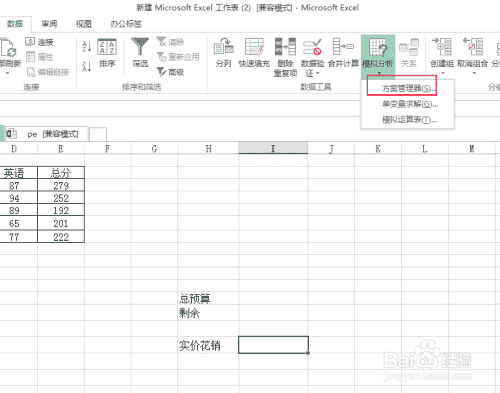Open the 办公标签 ribbon tab
500x393 pixels.
(x=126, y=24)
